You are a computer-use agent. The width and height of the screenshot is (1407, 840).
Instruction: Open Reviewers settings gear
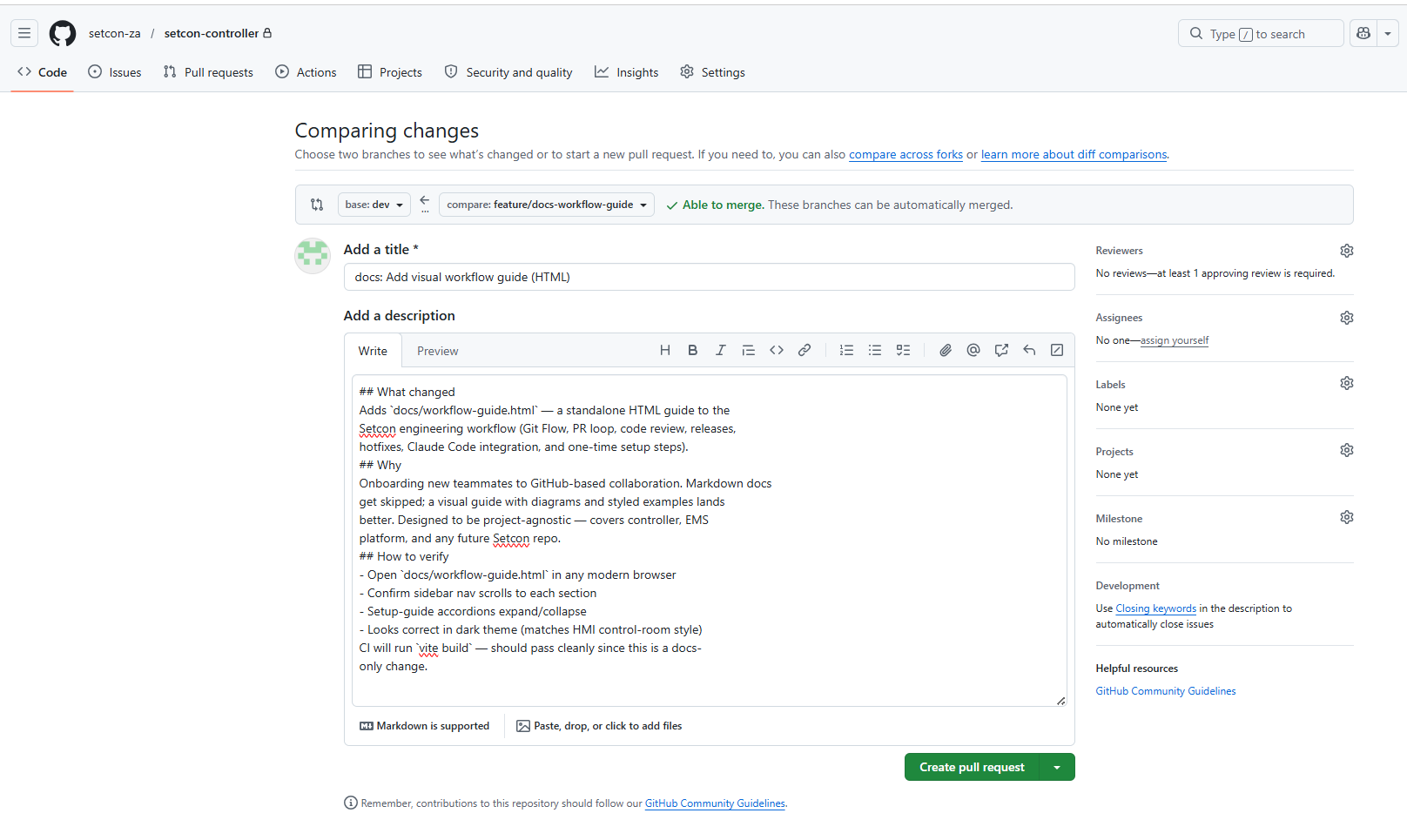[x=1347, y=251]
